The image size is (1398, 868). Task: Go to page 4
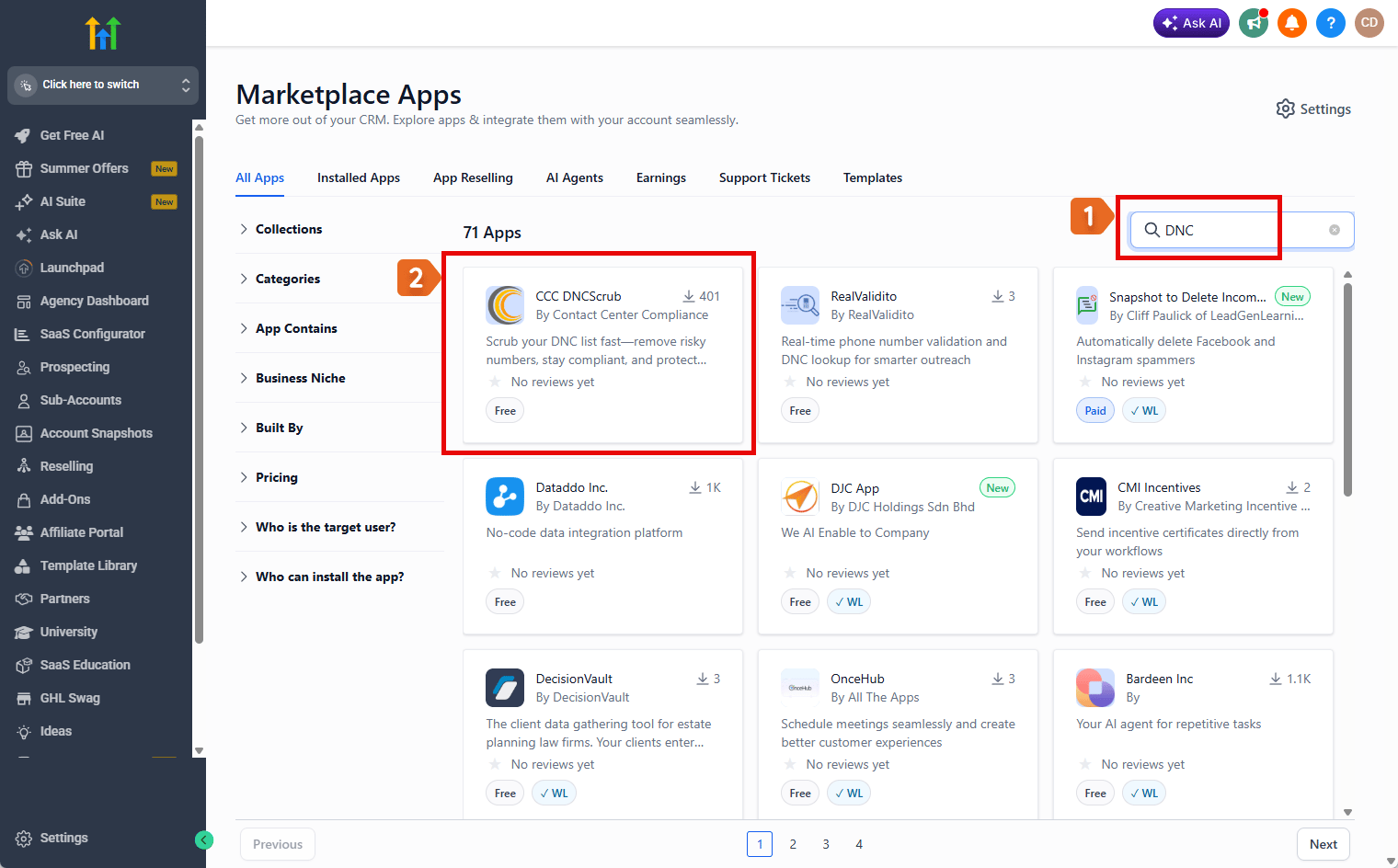tap(859, 844)
